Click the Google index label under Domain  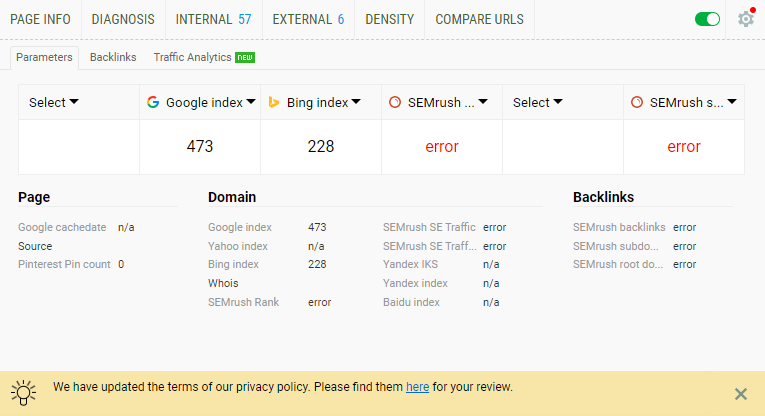point(240,227)
